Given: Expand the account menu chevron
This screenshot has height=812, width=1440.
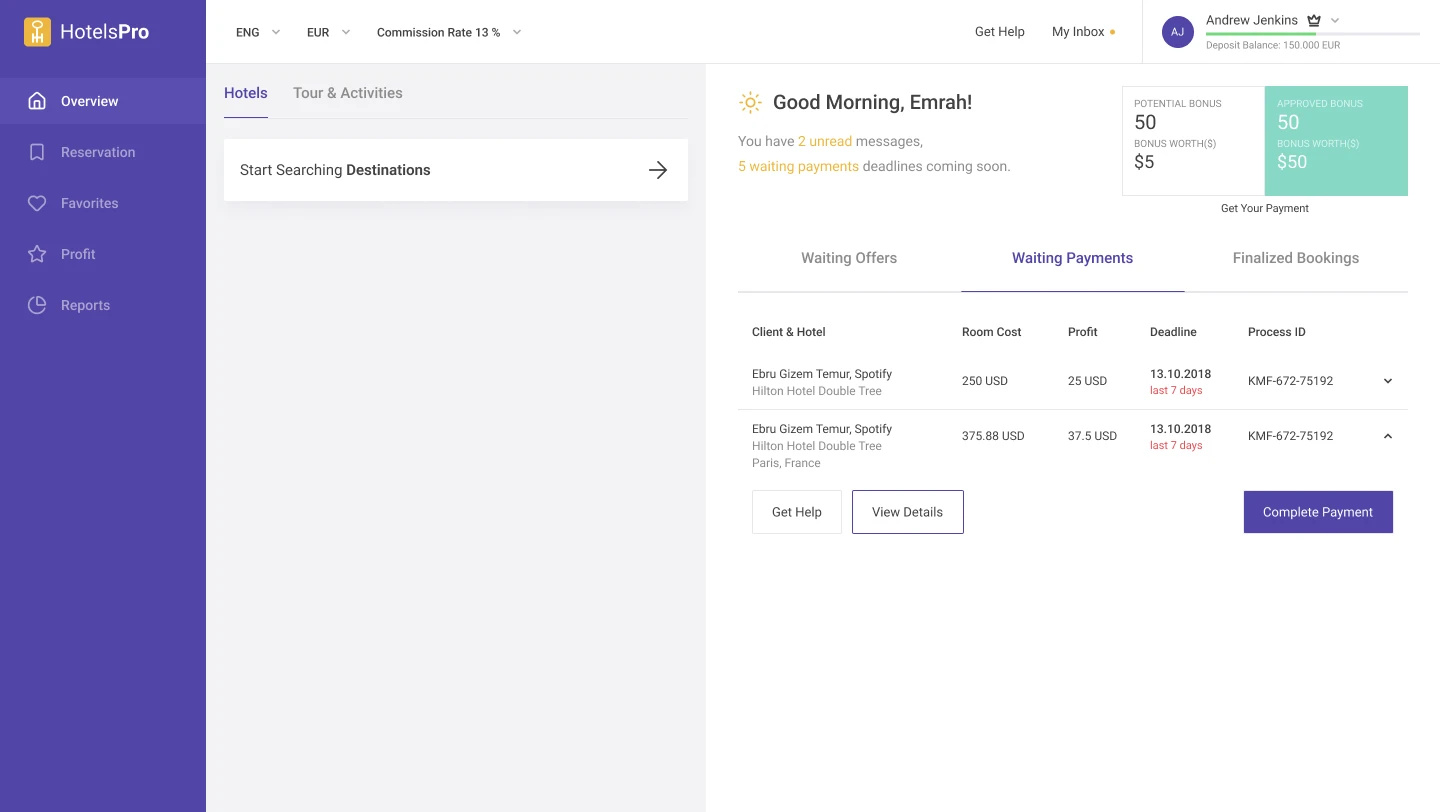Looking at the screenshot, I should point(1334,20).
